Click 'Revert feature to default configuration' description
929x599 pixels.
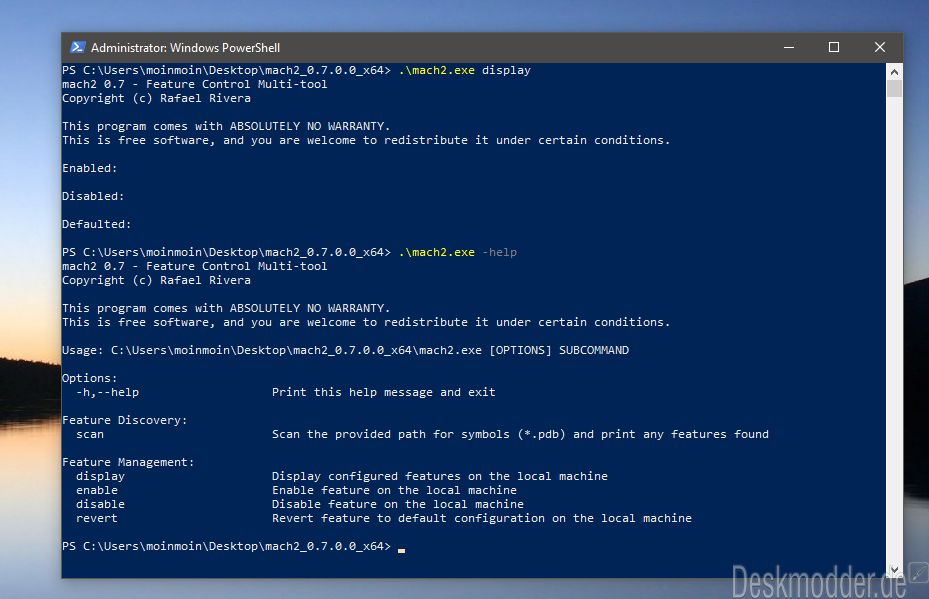point(482,518)
